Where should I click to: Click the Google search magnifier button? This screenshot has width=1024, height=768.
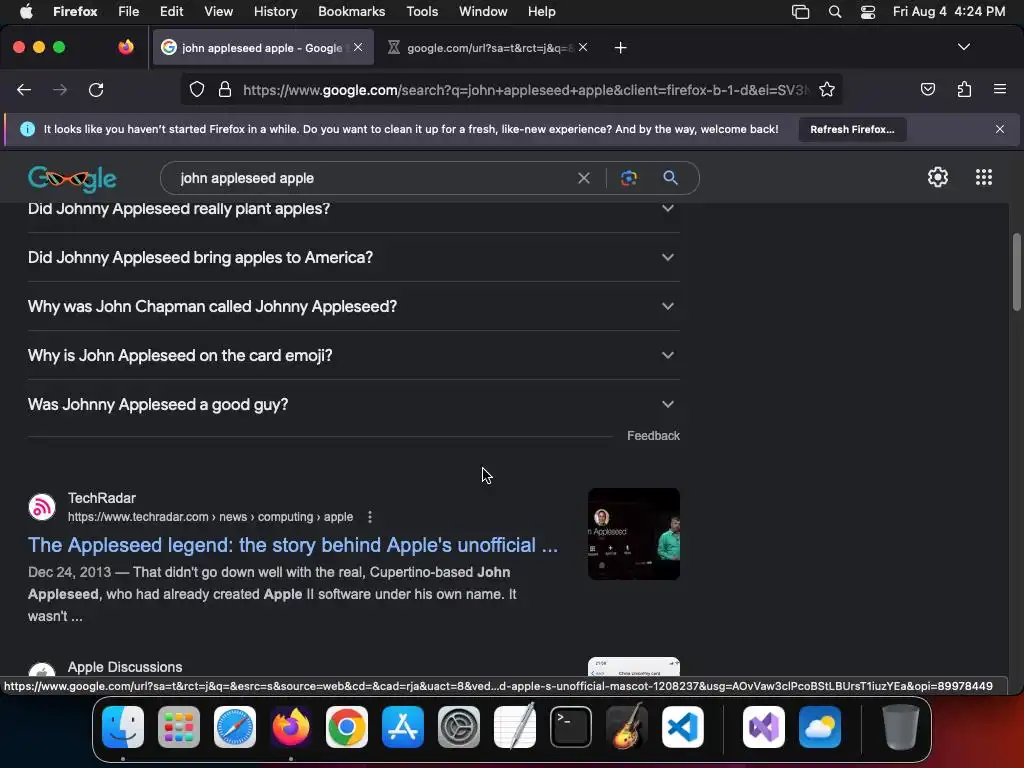pos(670,178)
